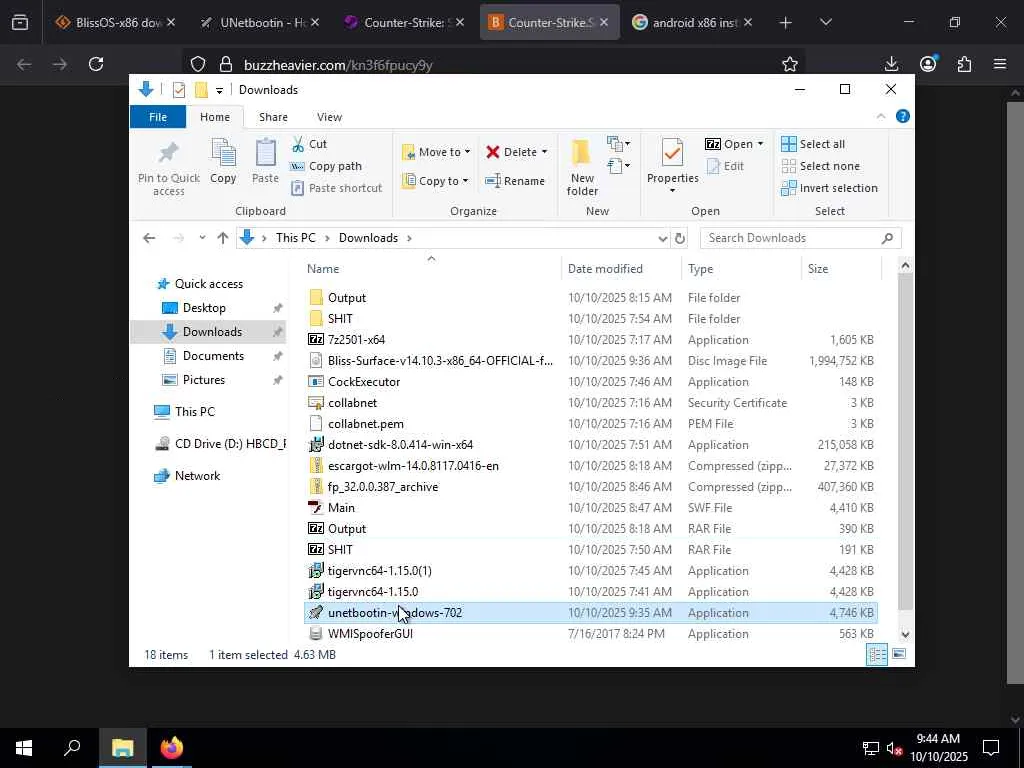Cut the selected file with scissors icon
The height and width of the screenshot is (768, 1024).
tap(298, 144)
